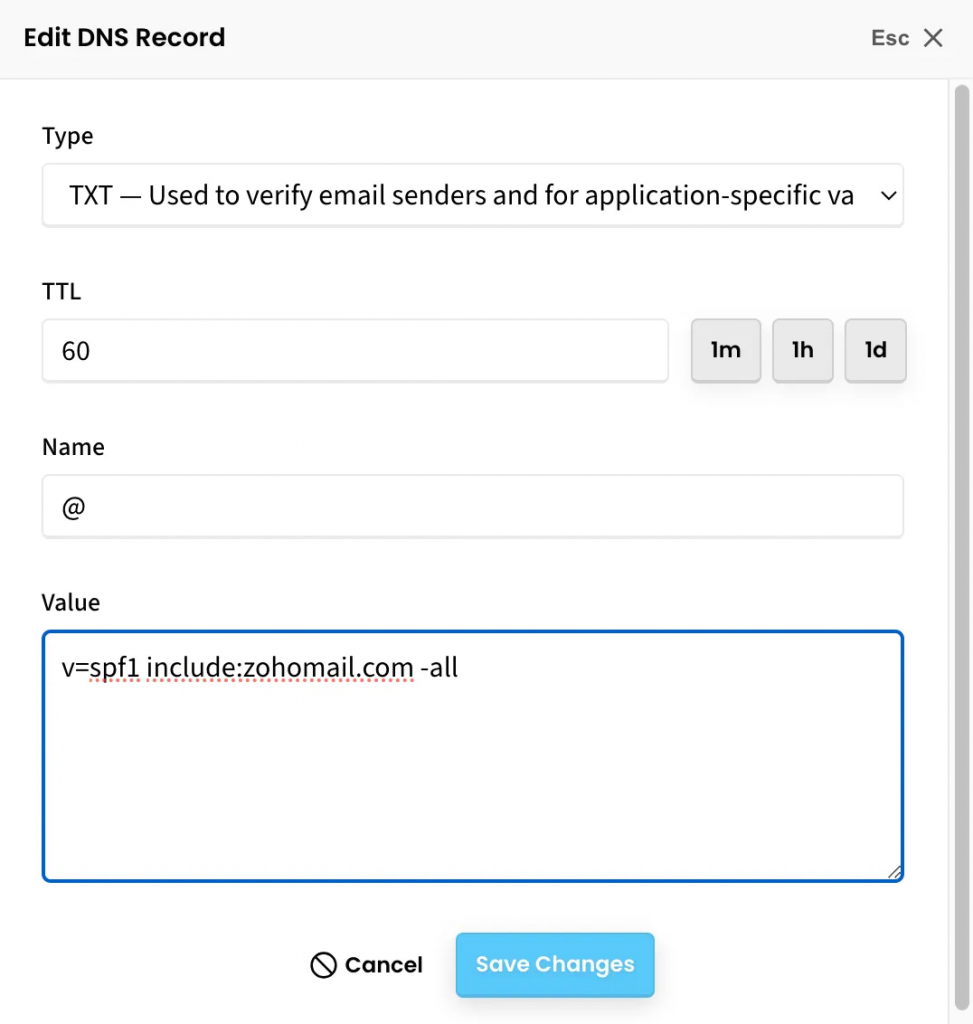Click the Edit DNS Record title
The image size is (973, 1024).
[x=124, y=38]
